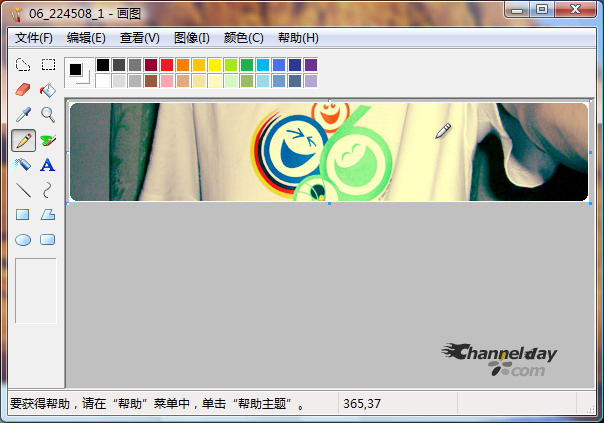Select the Magnifier tool
604x423 pixels.
click(x=48, y=115)
